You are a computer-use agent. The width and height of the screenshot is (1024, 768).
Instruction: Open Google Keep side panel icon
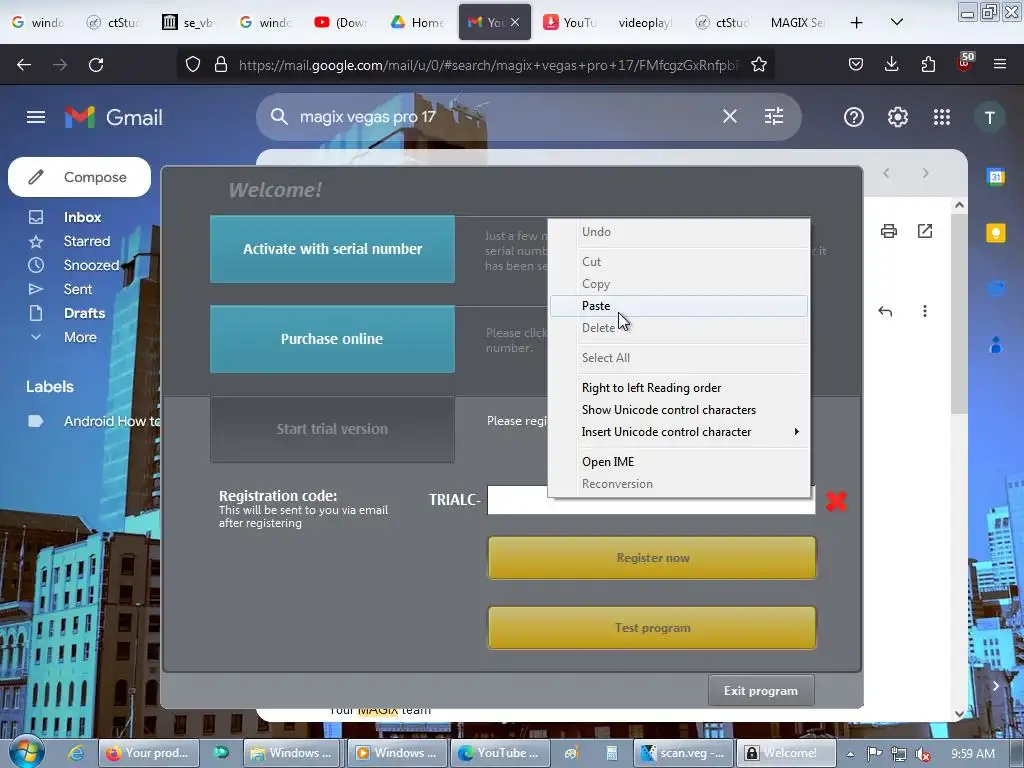pos(996,232)
